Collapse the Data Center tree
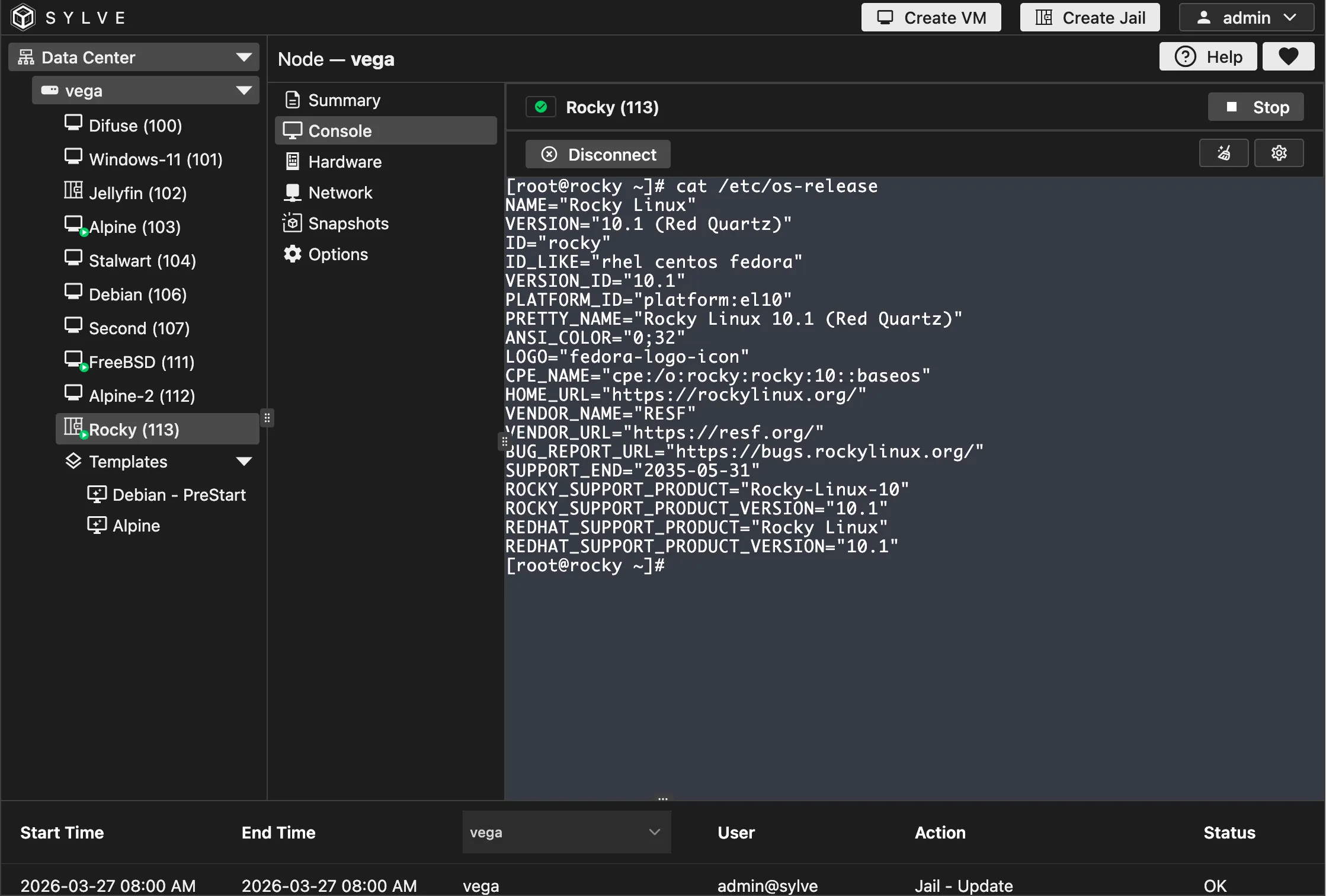 [244, 57]
